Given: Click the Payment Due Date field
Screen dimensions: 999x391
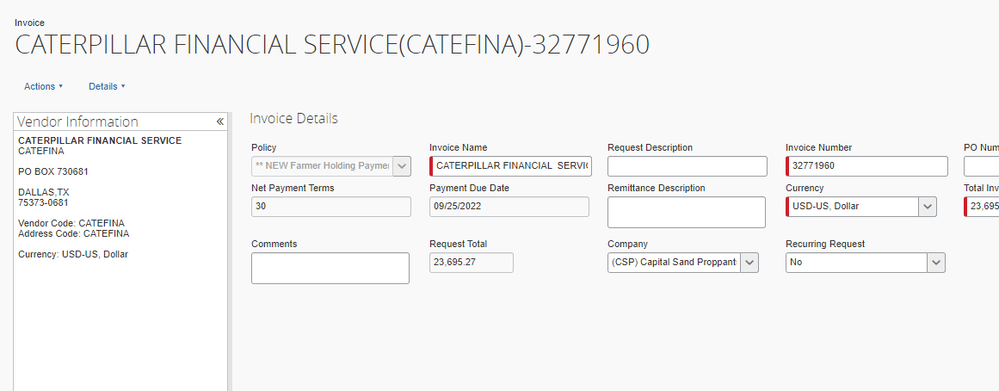Looking at the screenshot, I should [509, 207].
